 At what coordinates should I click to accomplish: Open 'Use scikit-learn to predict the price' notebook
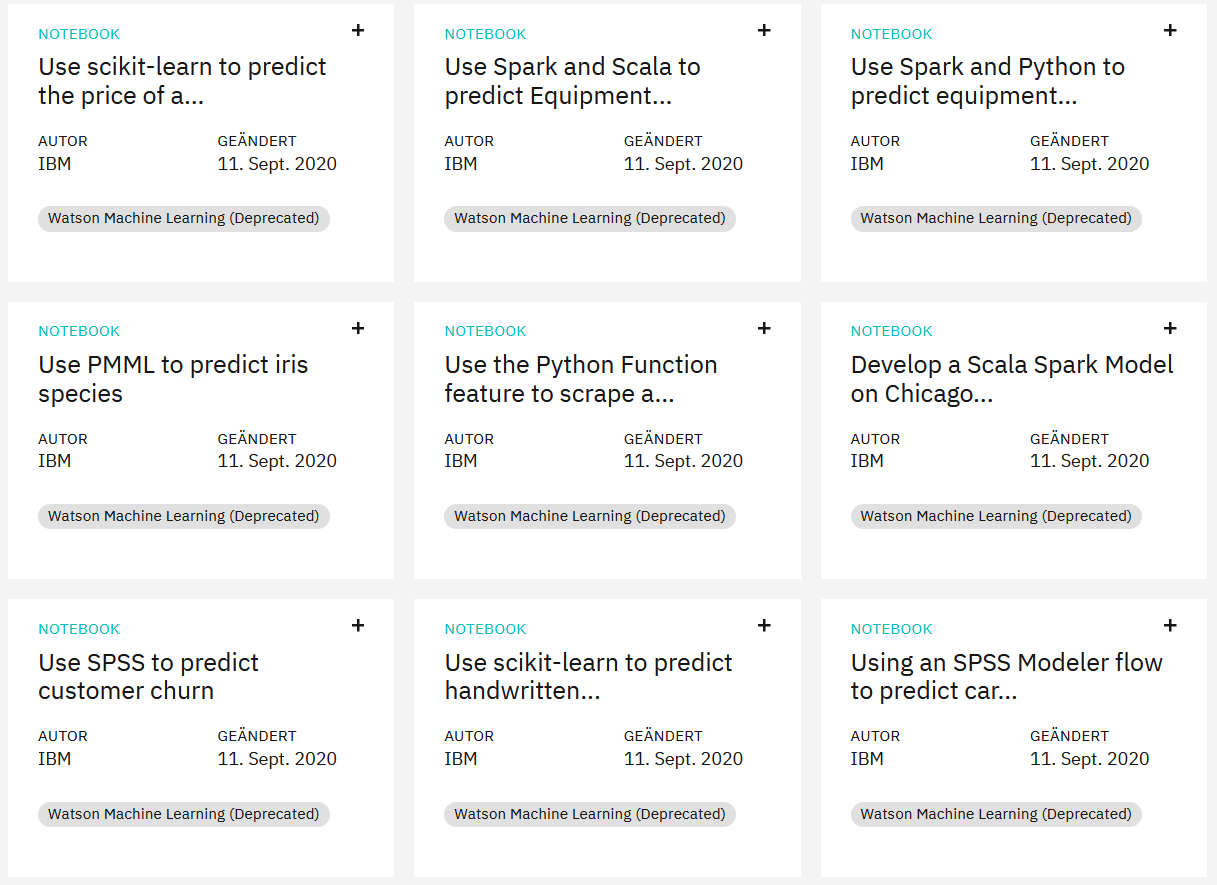coord(182,81)
